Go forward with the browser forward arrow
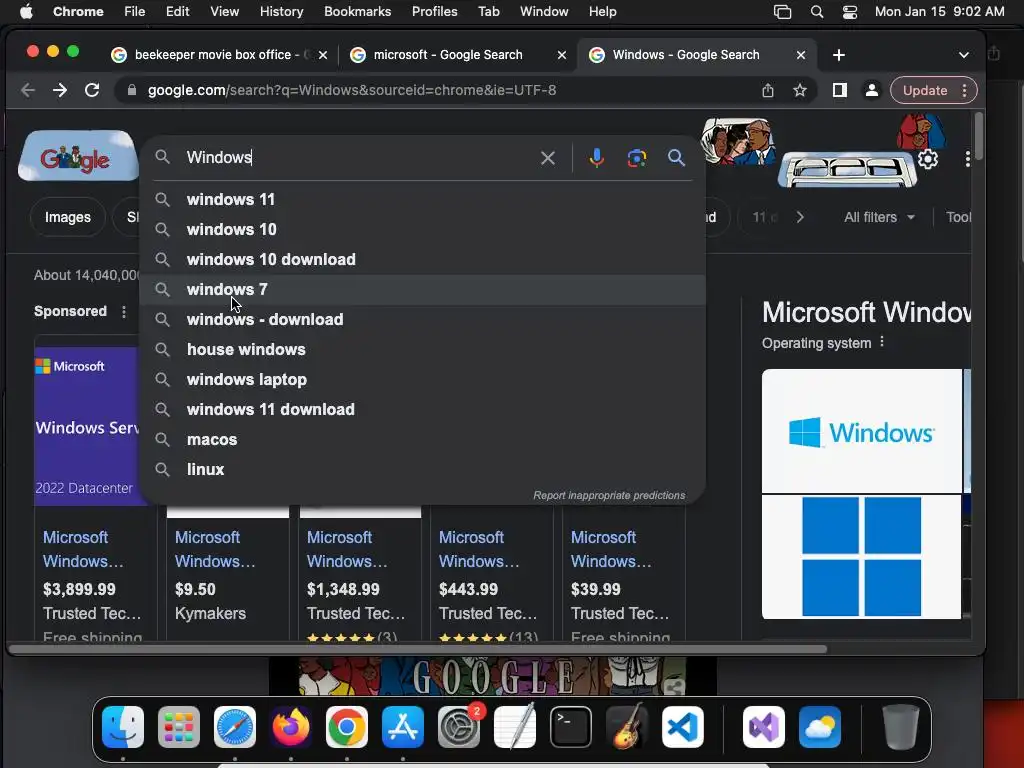Viewport: 1024px width, 768px height. click(59, 90)
